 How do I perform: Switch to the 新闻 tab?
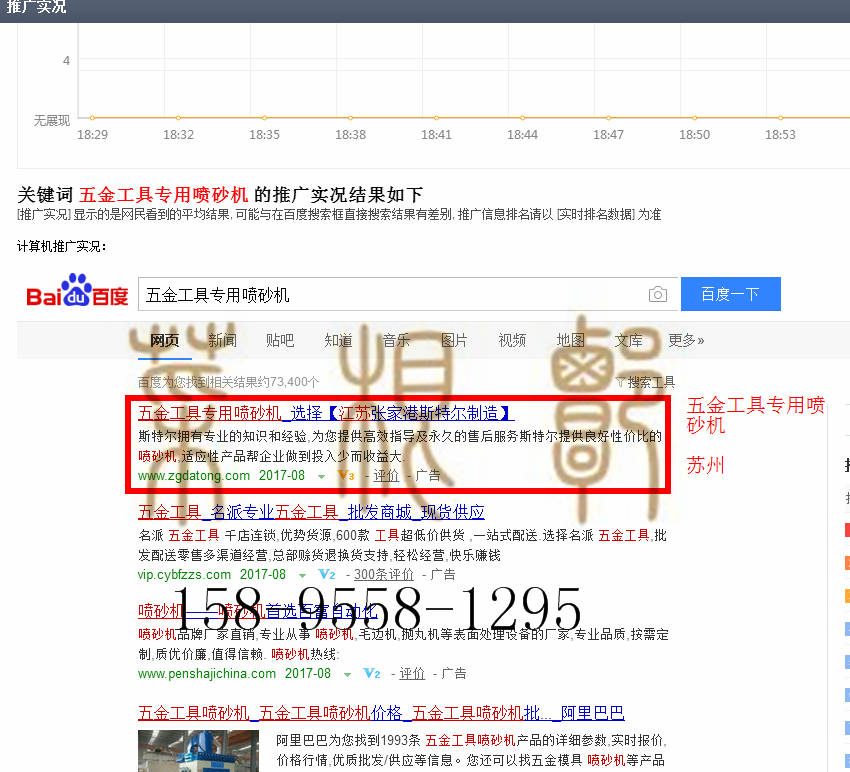coord(222,340)
